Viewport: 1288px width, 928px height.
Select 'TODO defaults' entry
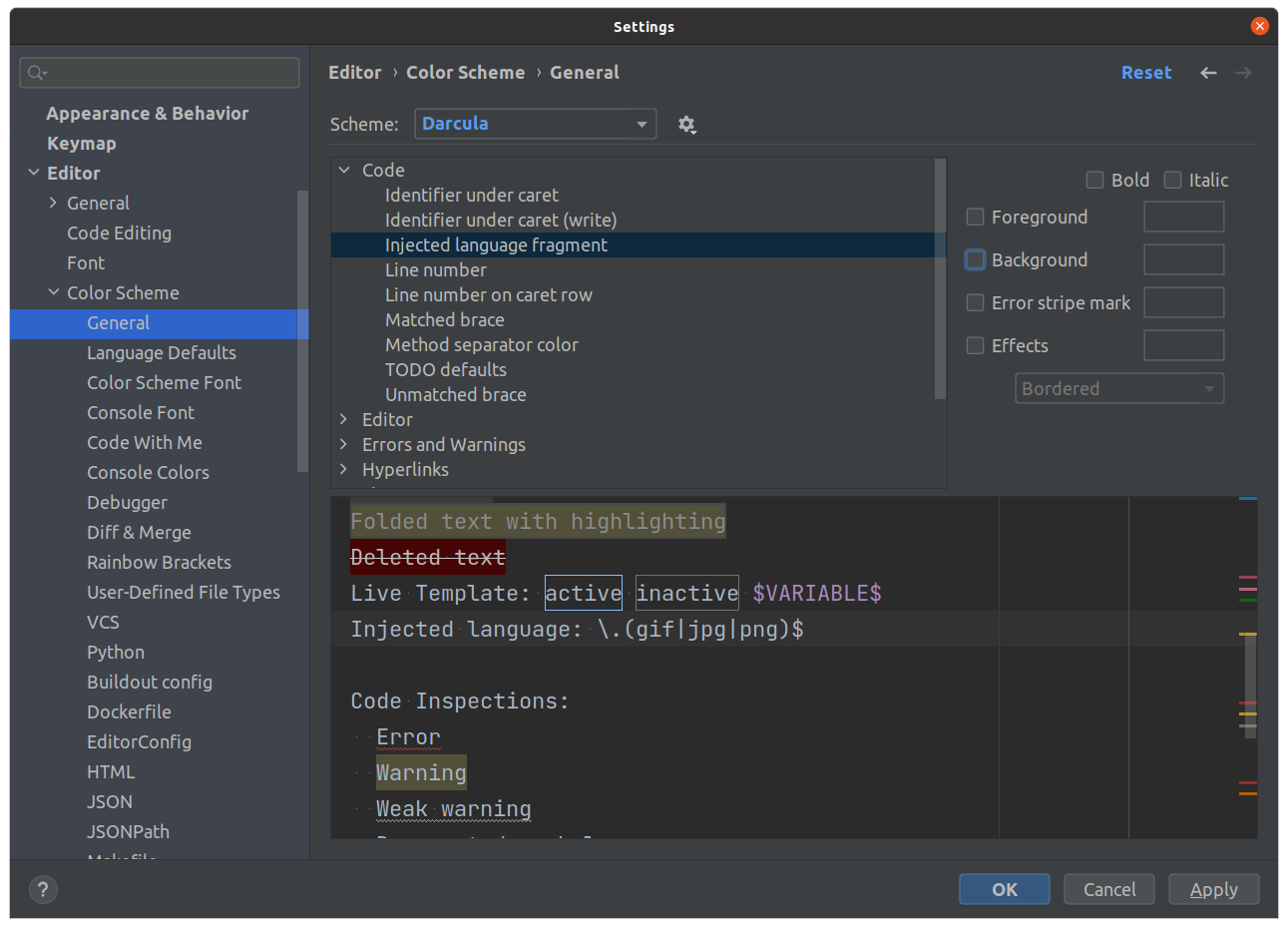point(446,370)
